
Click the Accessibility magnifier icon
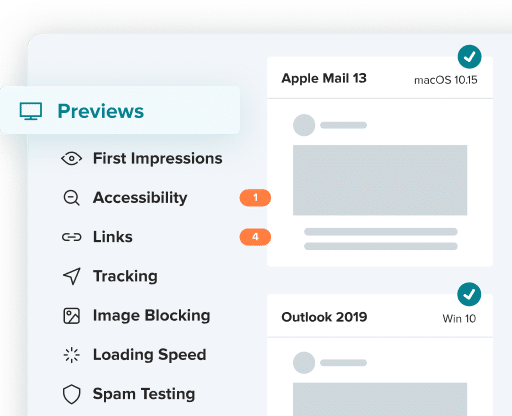click(x=71, y=198)
